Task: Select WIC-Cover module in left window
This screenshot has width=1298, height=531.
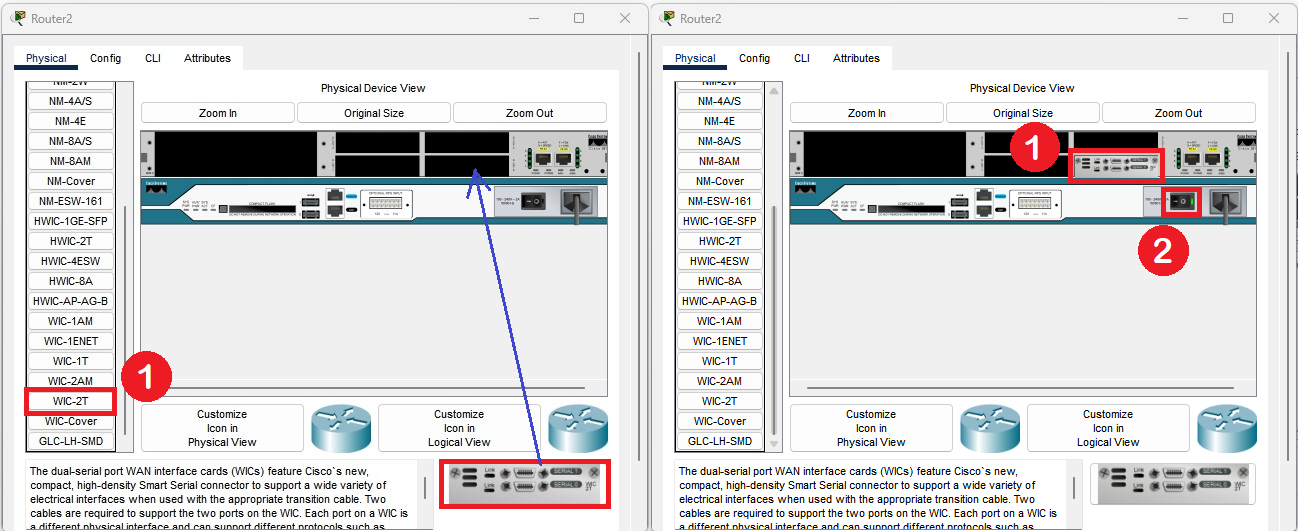Action: (x=71, y=421)
